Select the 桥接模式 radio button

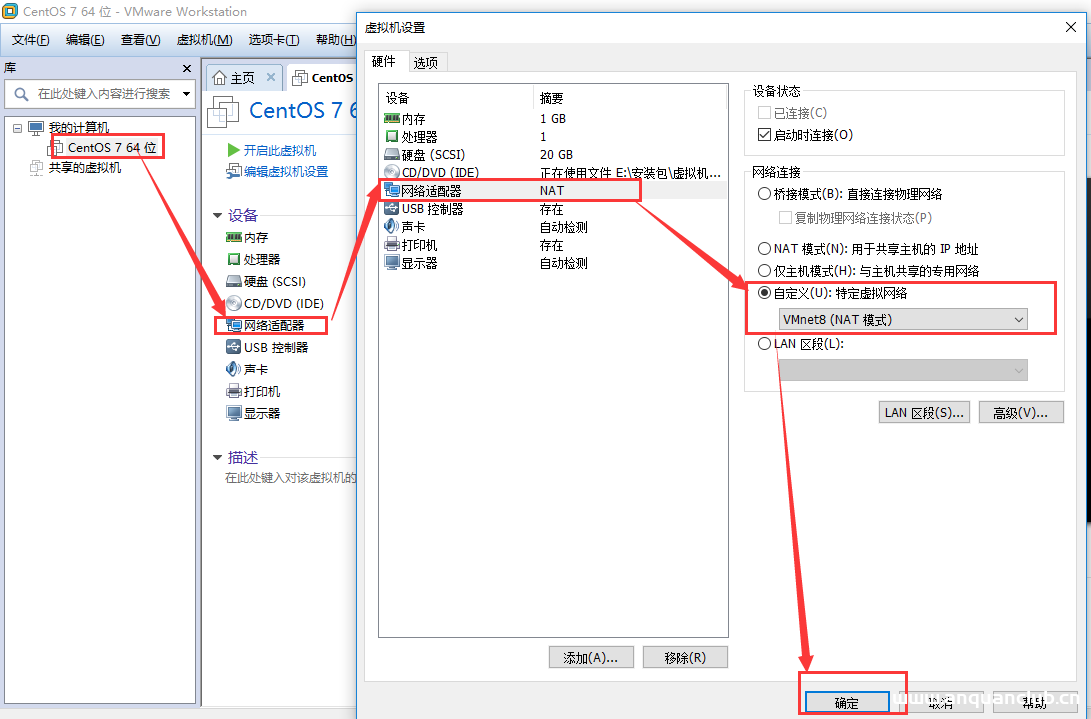[x=765, y=193]
